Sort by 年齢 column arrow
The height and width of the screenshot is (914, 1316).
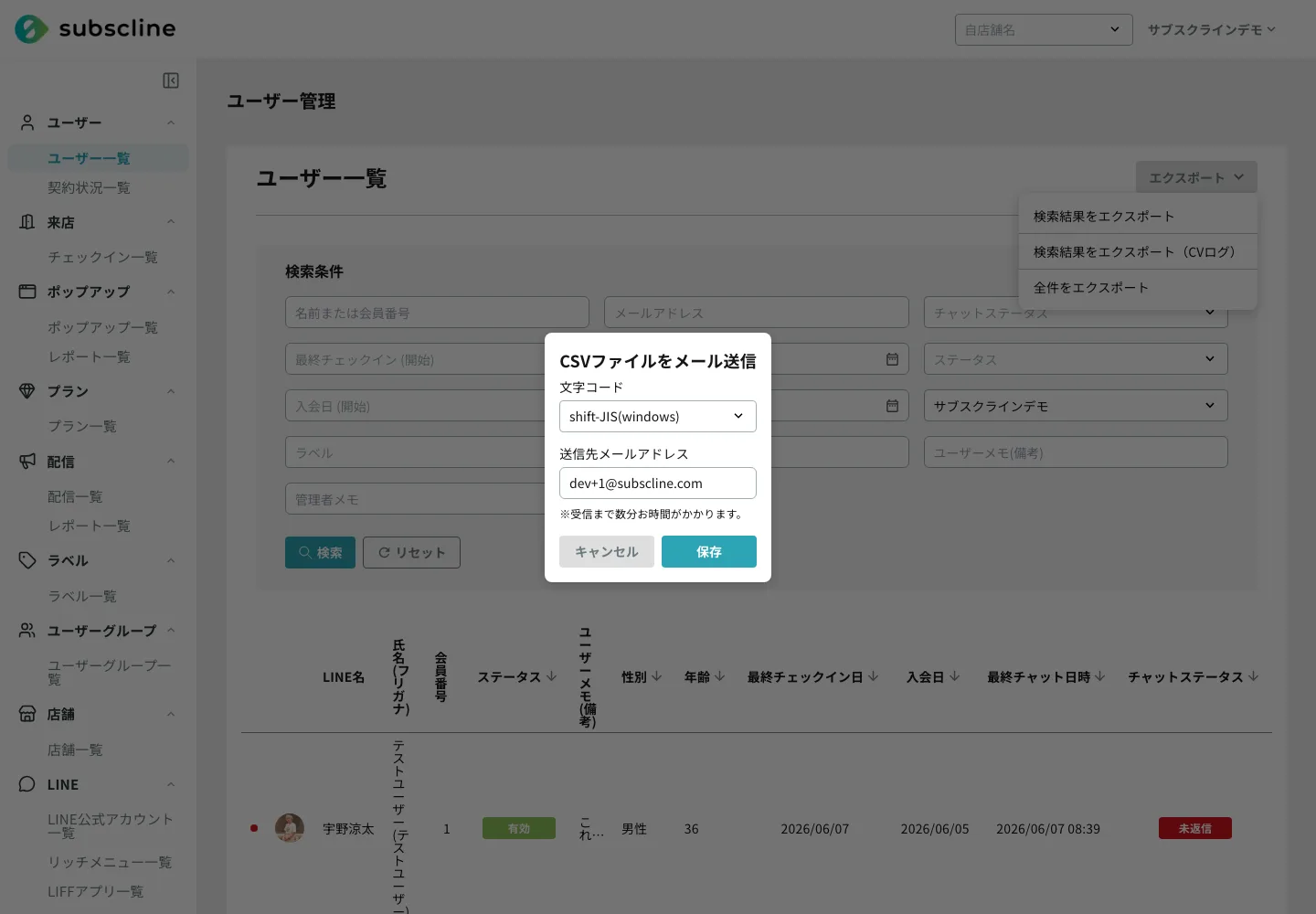coord(720,676)
